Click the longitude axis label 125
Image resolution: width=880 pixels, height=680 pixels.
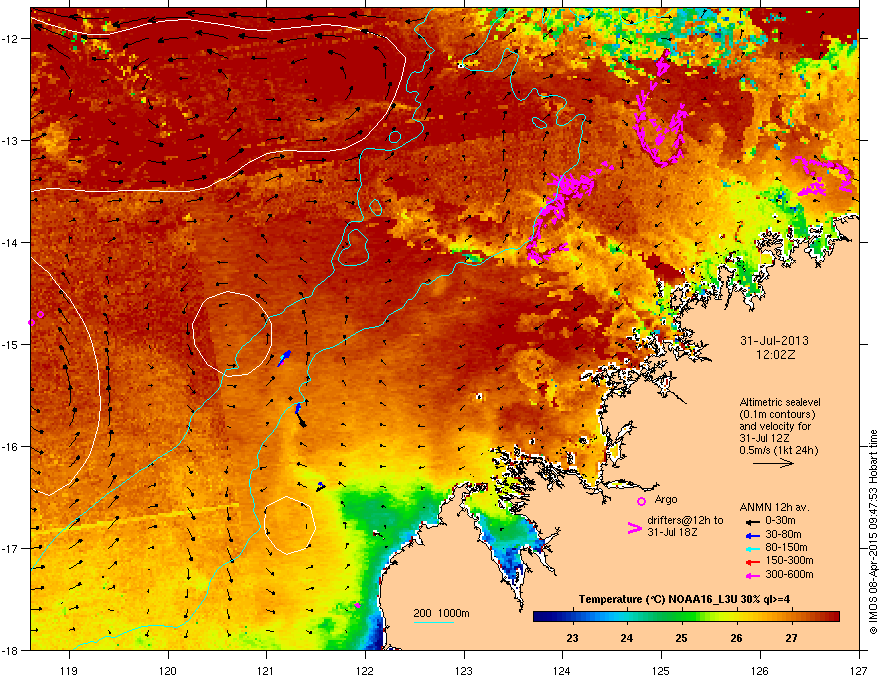(x=661, y=670)
